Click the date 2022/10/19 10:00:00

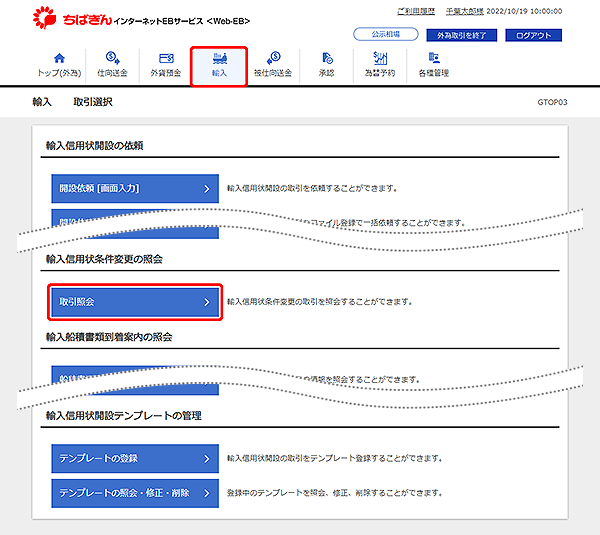tap(524, 11)
